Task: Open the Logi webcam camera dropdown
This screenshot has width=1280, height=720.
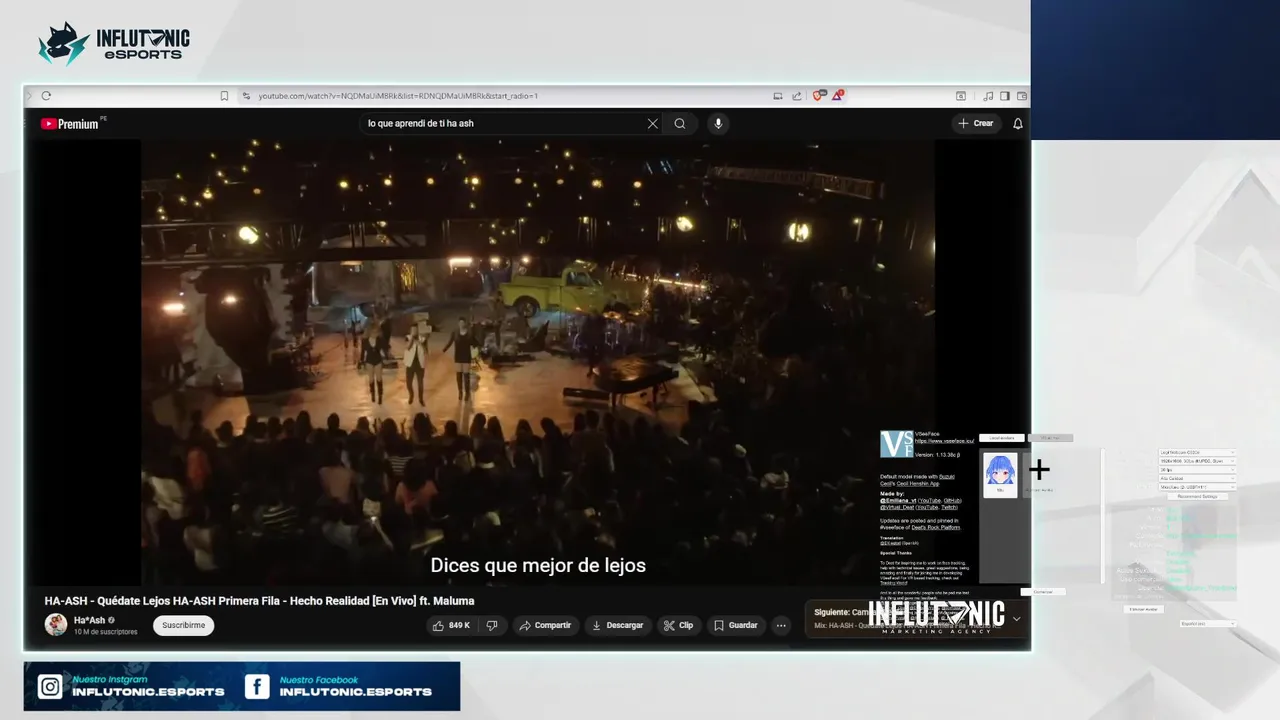Action: tap(1197, 452)
